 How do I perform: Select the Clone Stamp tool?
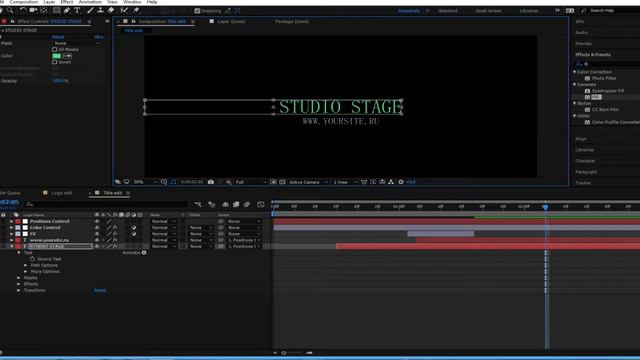(100, 10)
